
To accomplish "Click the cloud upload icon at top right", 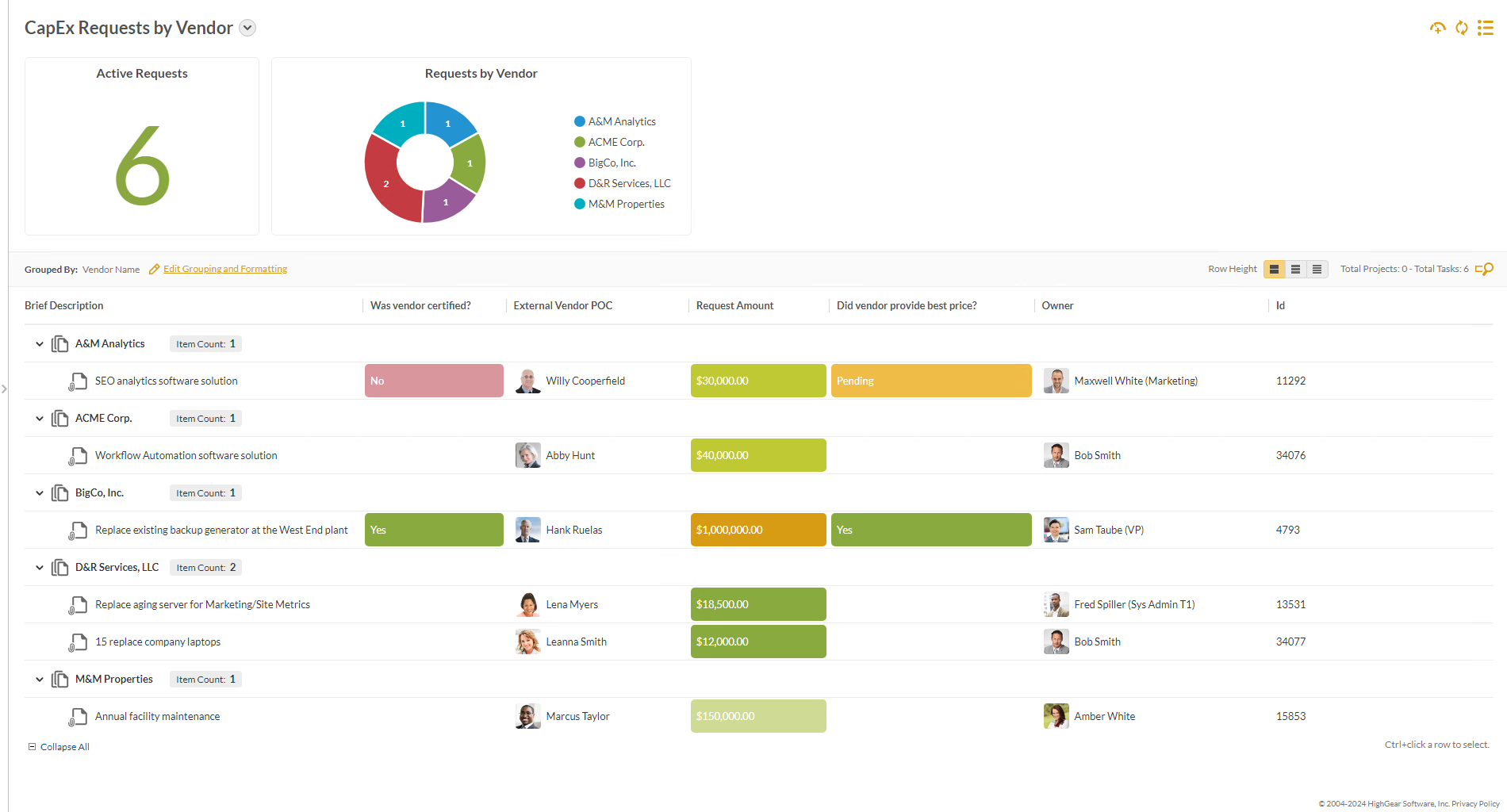I will pos(1437,28).
